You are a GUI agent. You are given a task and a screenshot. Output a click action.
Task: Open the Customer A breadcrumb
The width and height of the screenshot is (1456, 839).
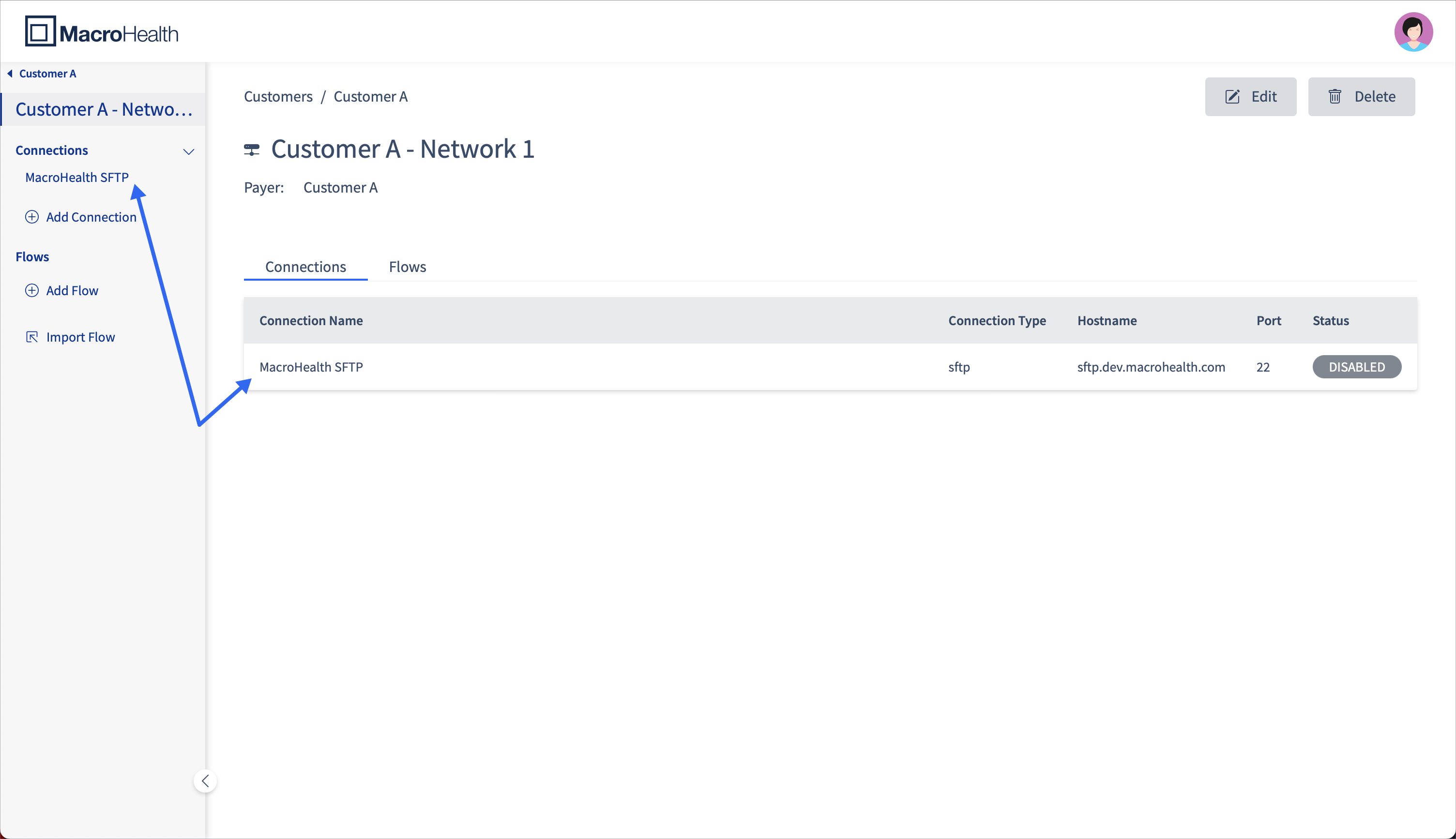tap(371, 97)
